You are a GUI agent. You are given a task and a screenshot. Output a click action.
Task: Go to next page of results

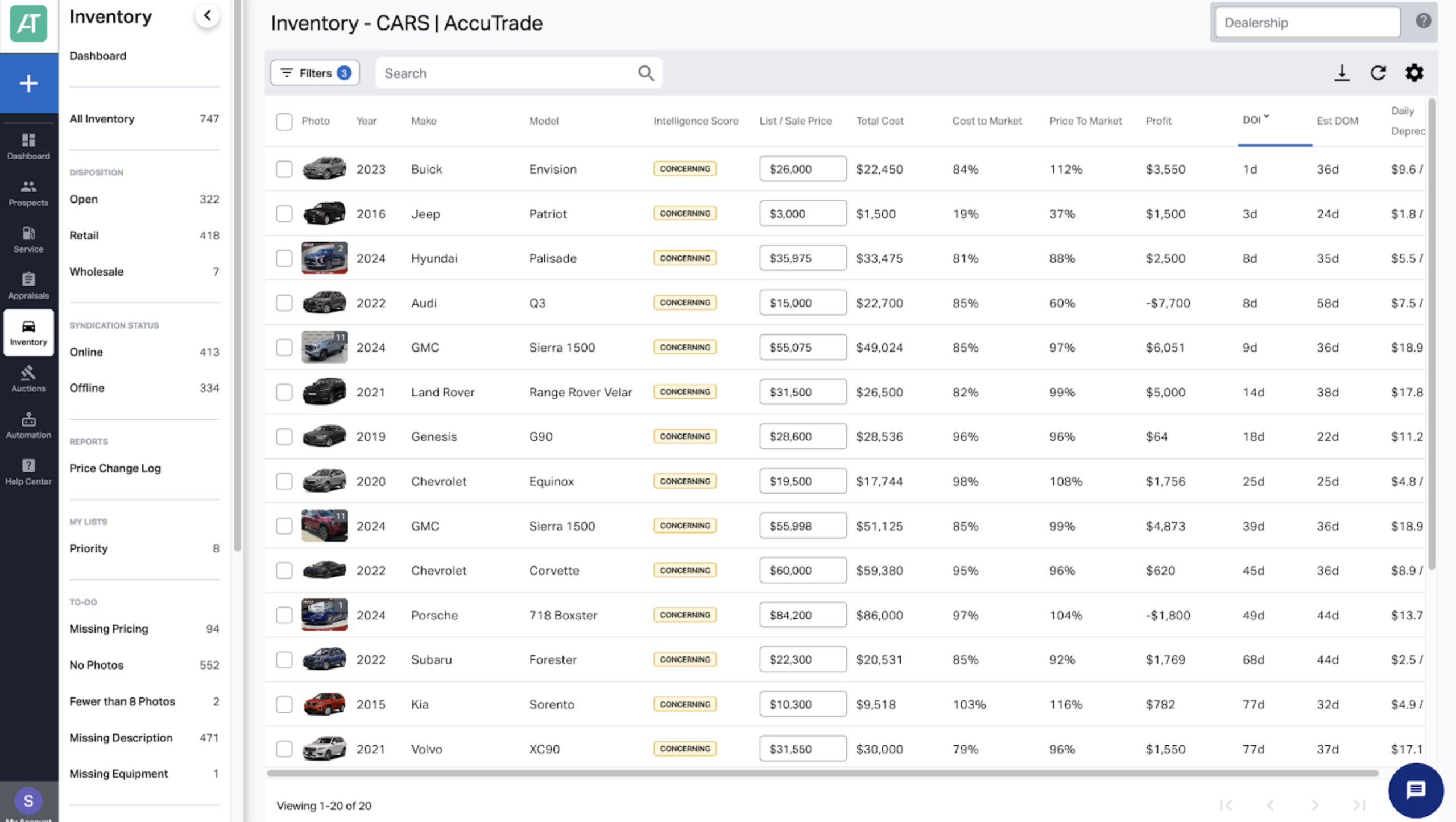(1315, 806)
